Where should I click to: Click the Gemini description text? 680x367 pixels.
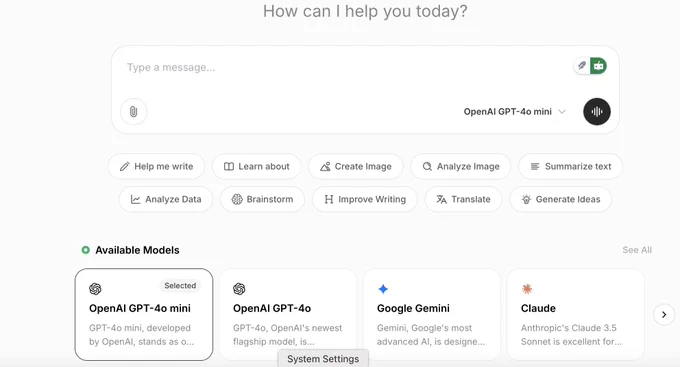click(x=431, y=335)
